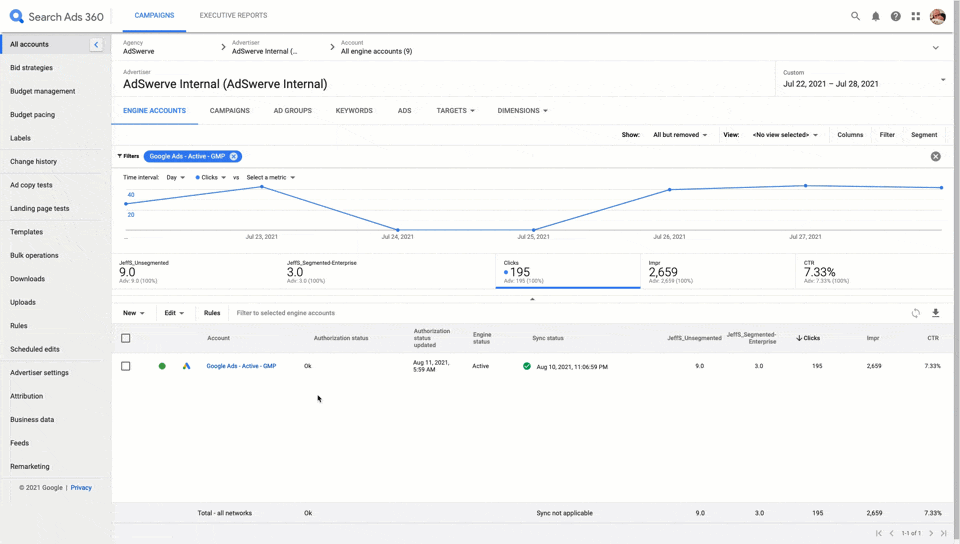Open Budget management in sidebar
This screenshot has width=960, height=544.
(x=43, y=91)
